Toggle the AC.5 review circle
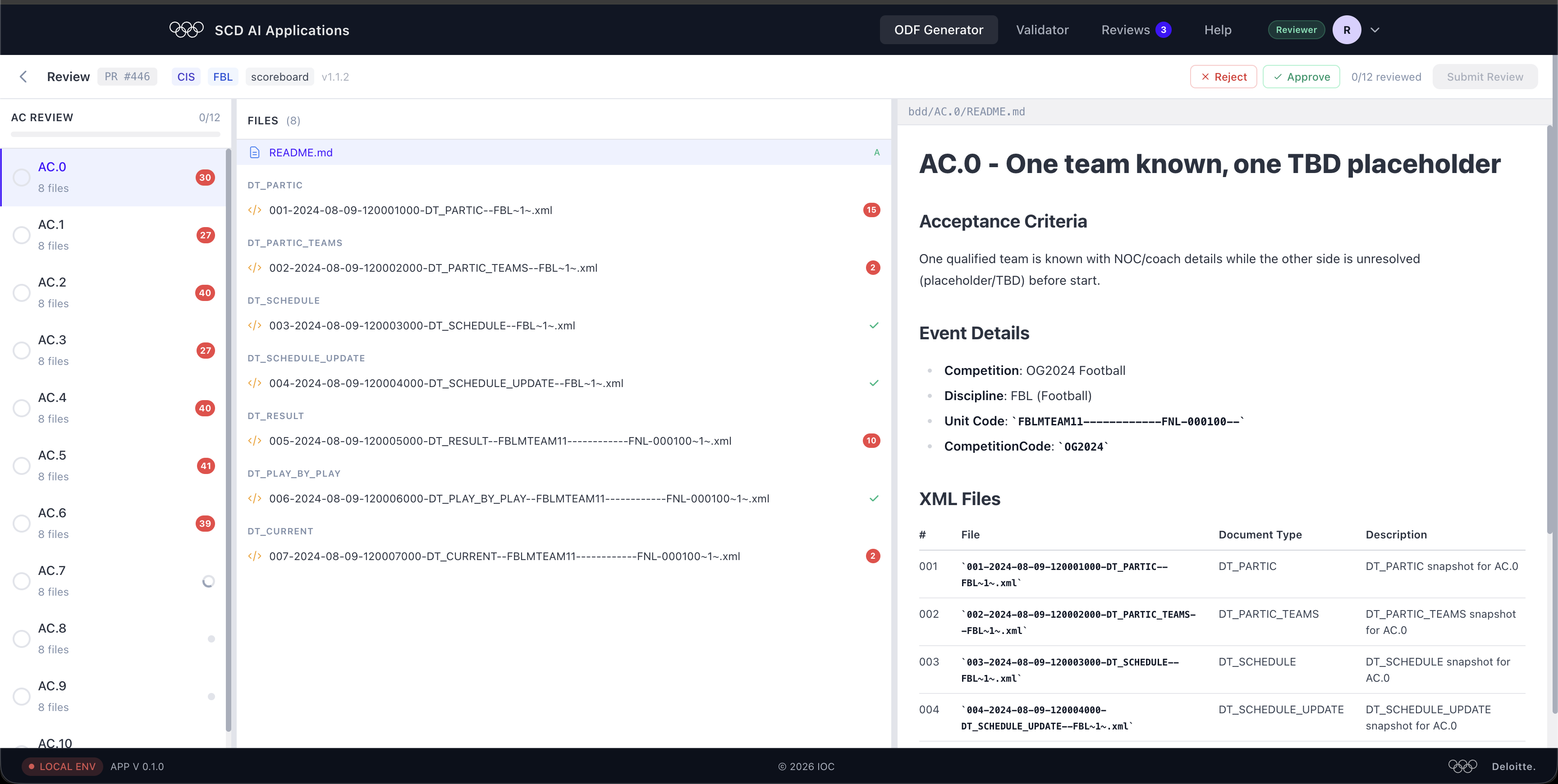The image size is (1558, 784). tap(21, 465)
